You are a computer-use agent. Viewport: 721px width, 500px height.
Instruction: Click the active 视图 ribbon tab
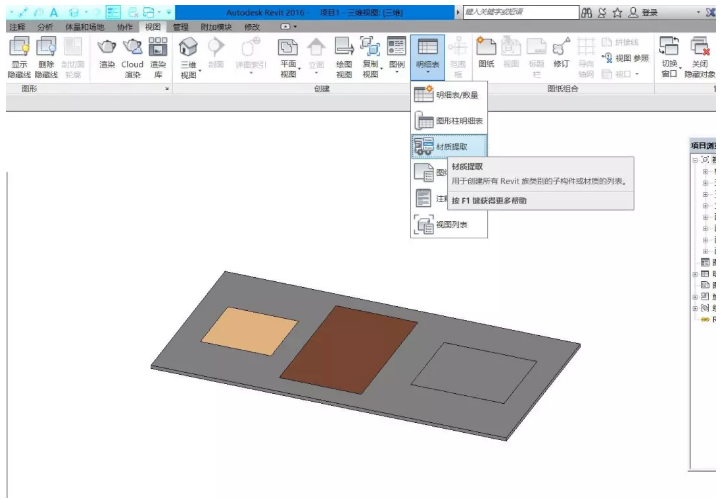pyautogui.click(x=153, y=27)
